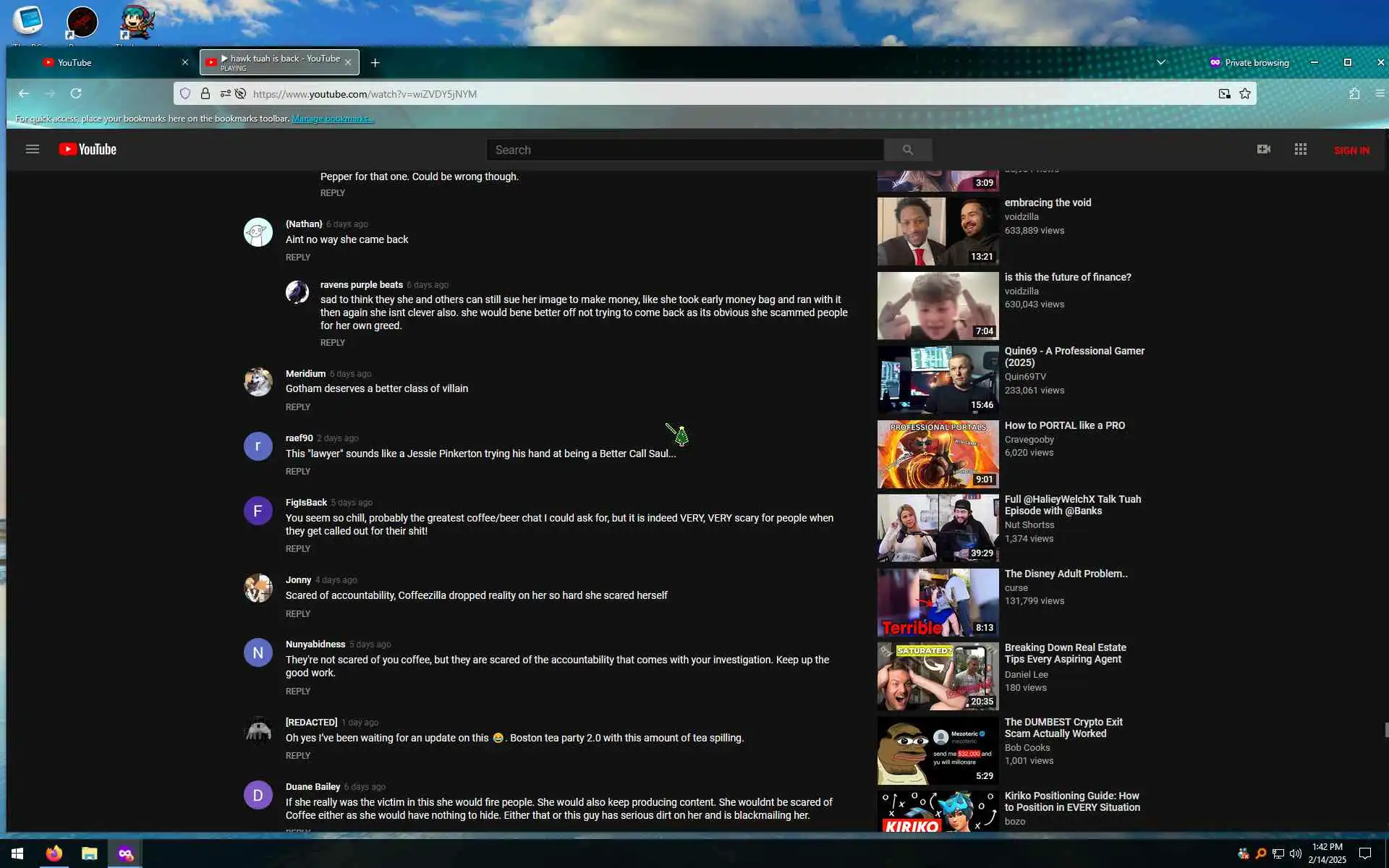
Task: Click the YouTube search magnifier button
Action: 907,150
